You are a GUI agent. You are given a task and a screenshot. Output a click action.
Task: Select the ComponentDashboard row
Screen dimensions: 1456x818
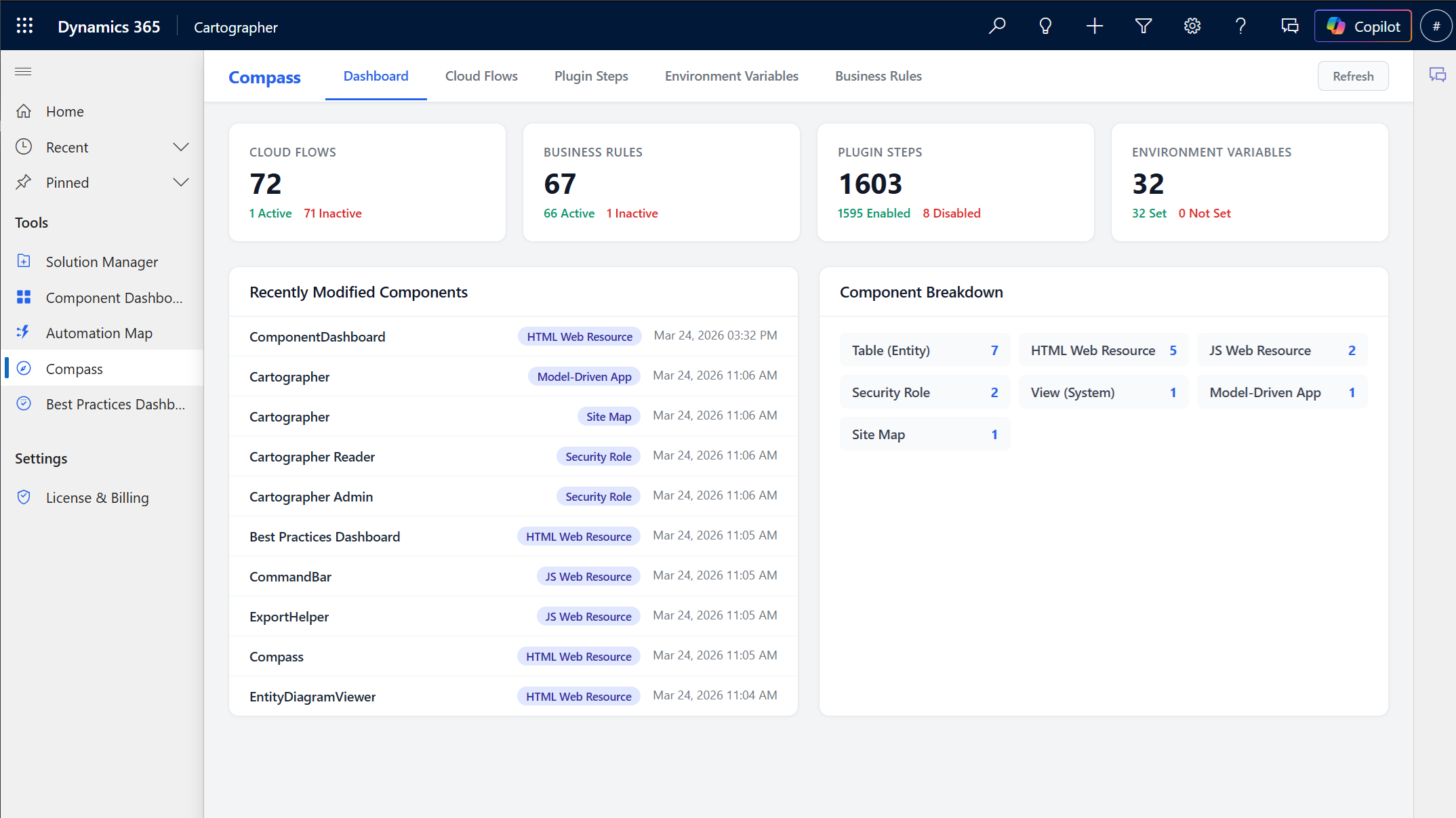[513, 336]
